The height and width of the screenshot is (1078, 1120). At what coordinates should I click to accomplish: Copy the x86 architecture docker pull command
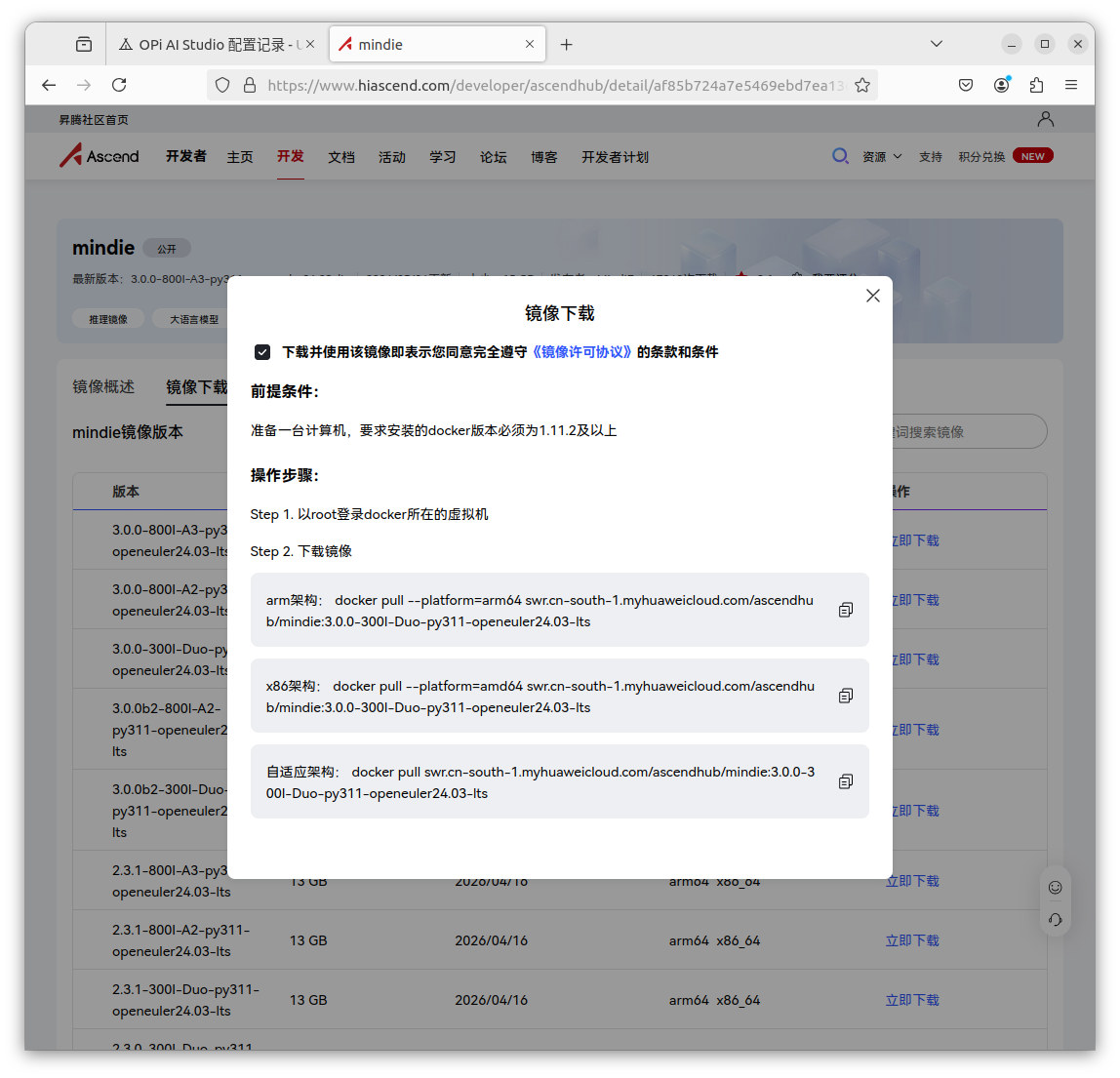(846, 696)
